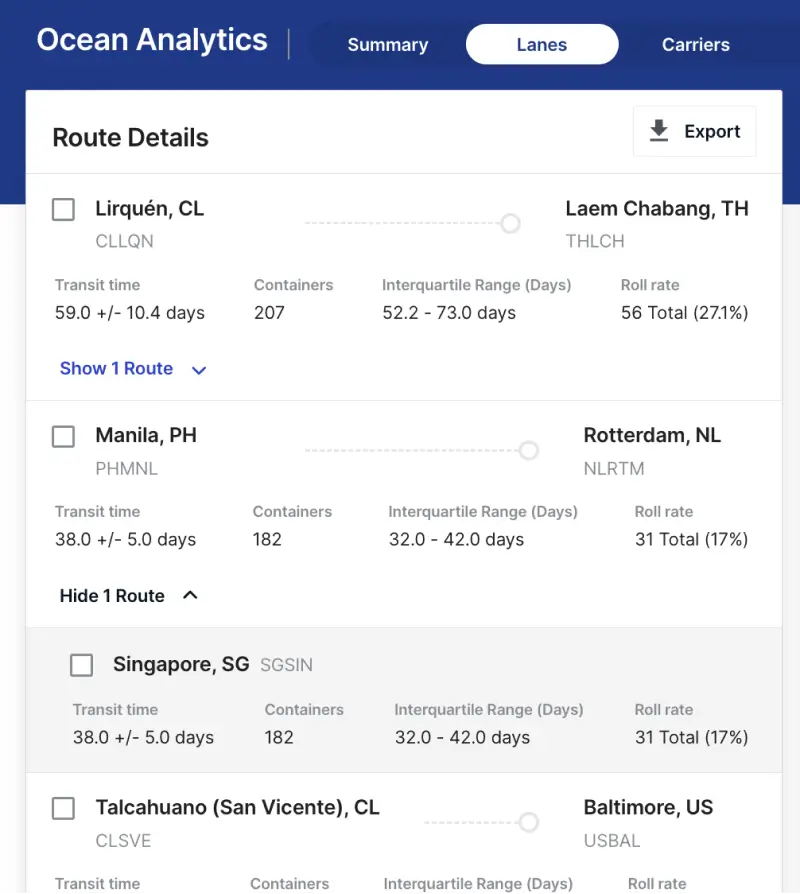800x894 pixels.
Task: Click the Ocean Analytics title
Action: click(152, 40)
